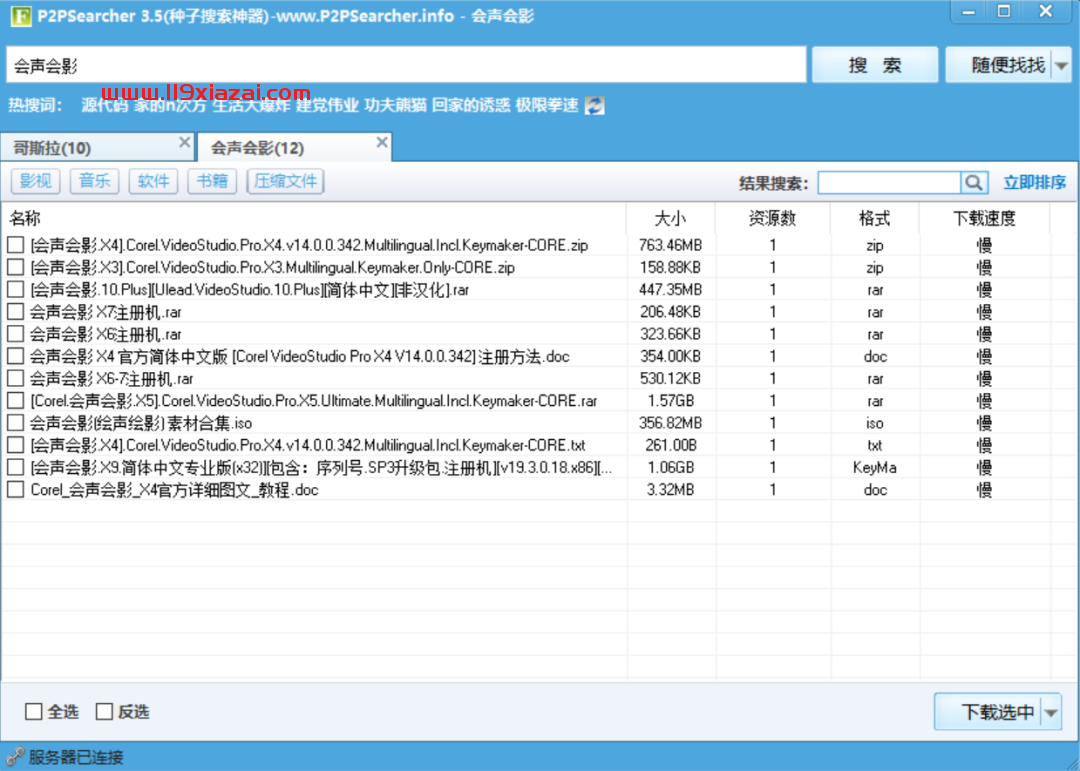Click hot search term 极限挙速

click(x=547, y=105)
